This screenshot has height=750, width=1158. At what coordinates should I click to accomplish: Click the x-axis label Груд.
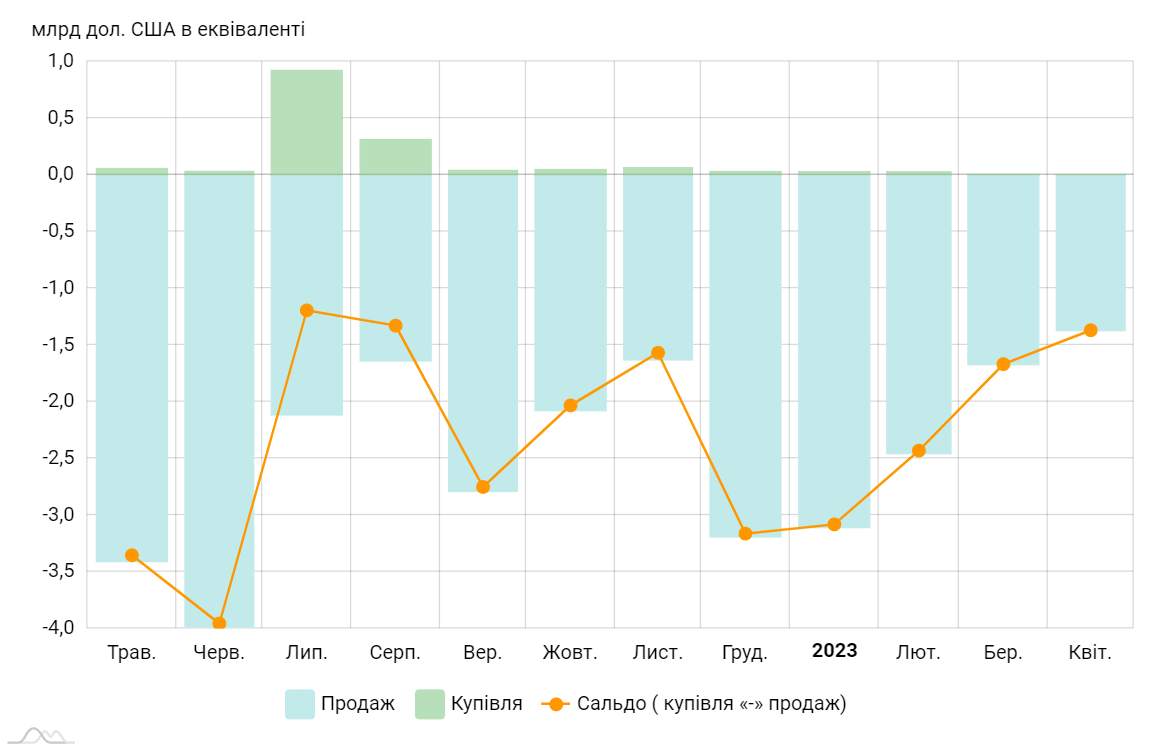745,653
